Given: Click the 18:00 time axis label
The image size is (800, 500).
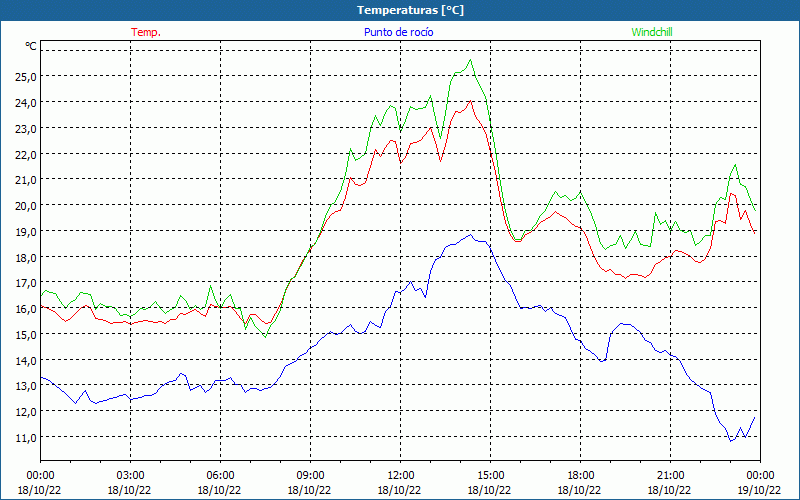Looking at the screenshot, I should point(580,476).
